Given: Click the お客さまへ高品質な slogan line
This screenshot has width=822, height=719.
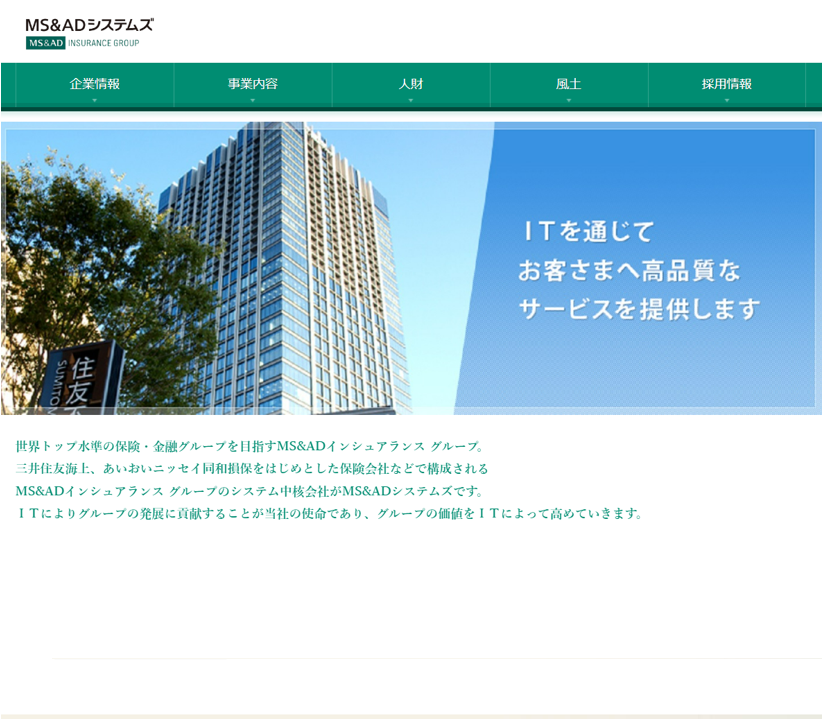Looking at the screenshot, I should [x=629, y=270].
